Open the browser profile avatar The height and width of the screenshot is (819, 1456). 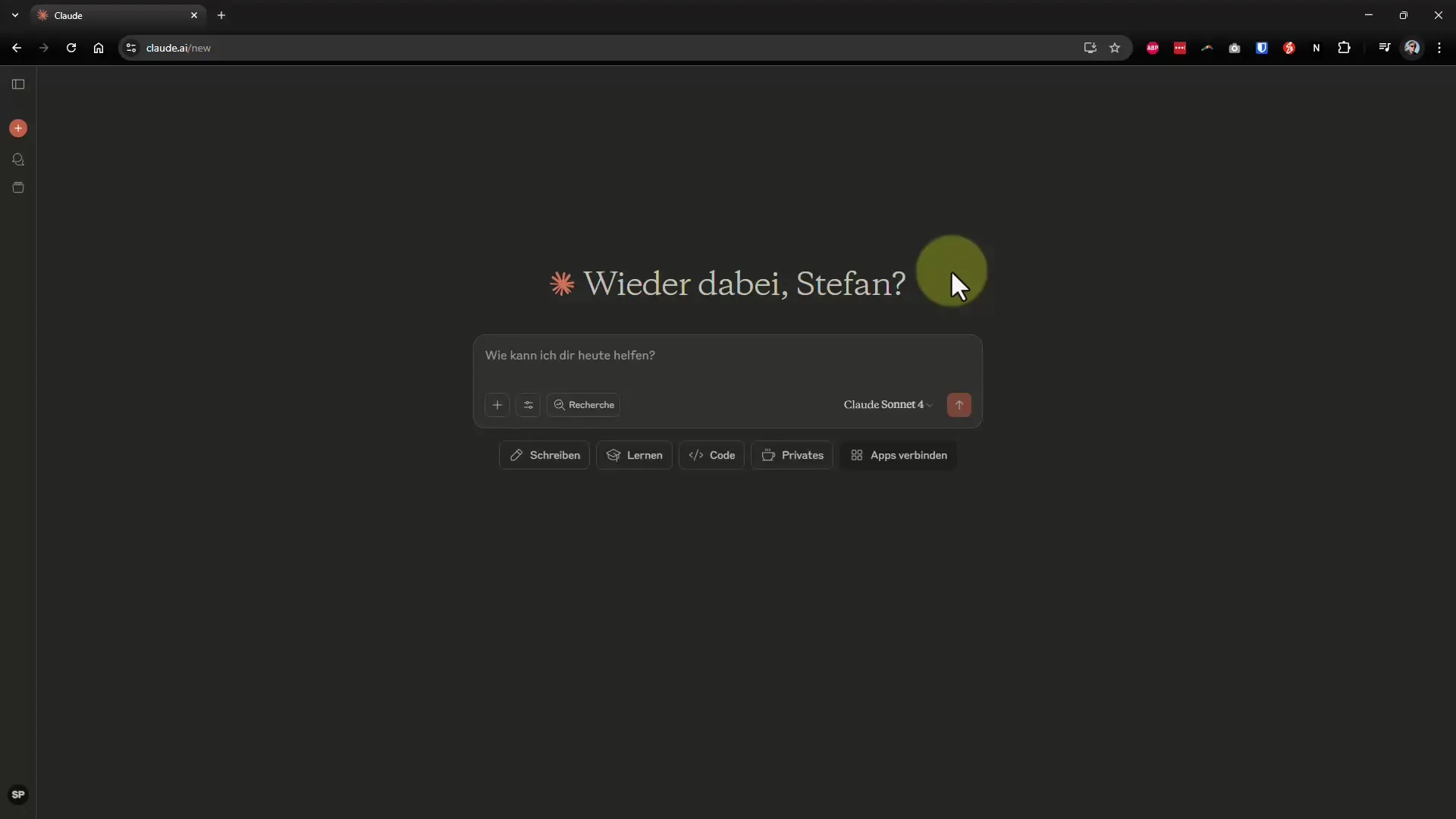(x=1412, y=48)
